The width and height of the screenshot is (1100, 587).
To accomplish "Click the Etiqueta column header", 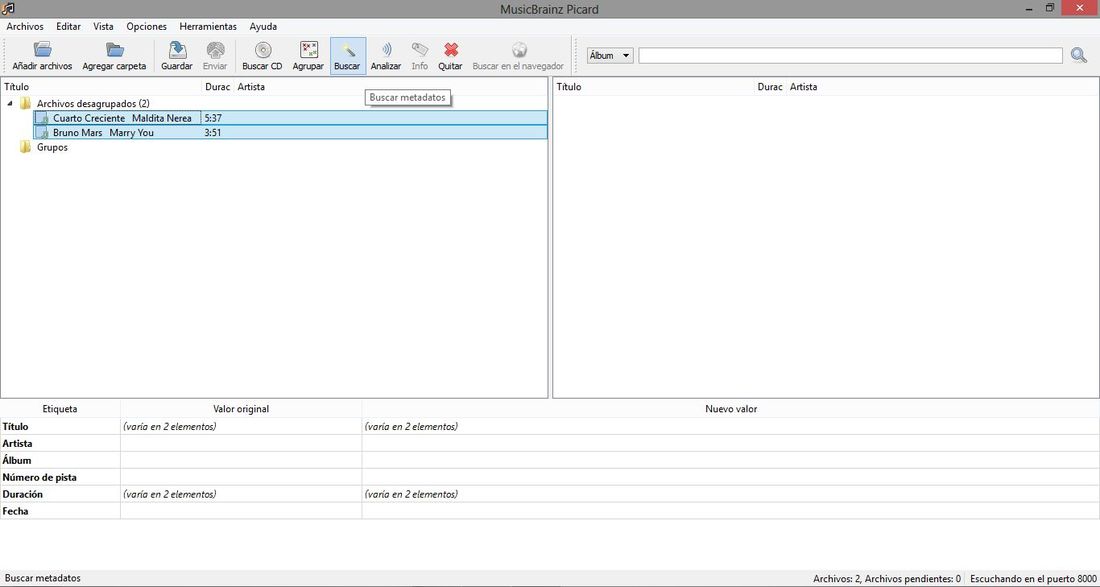I will click(60, 409).
